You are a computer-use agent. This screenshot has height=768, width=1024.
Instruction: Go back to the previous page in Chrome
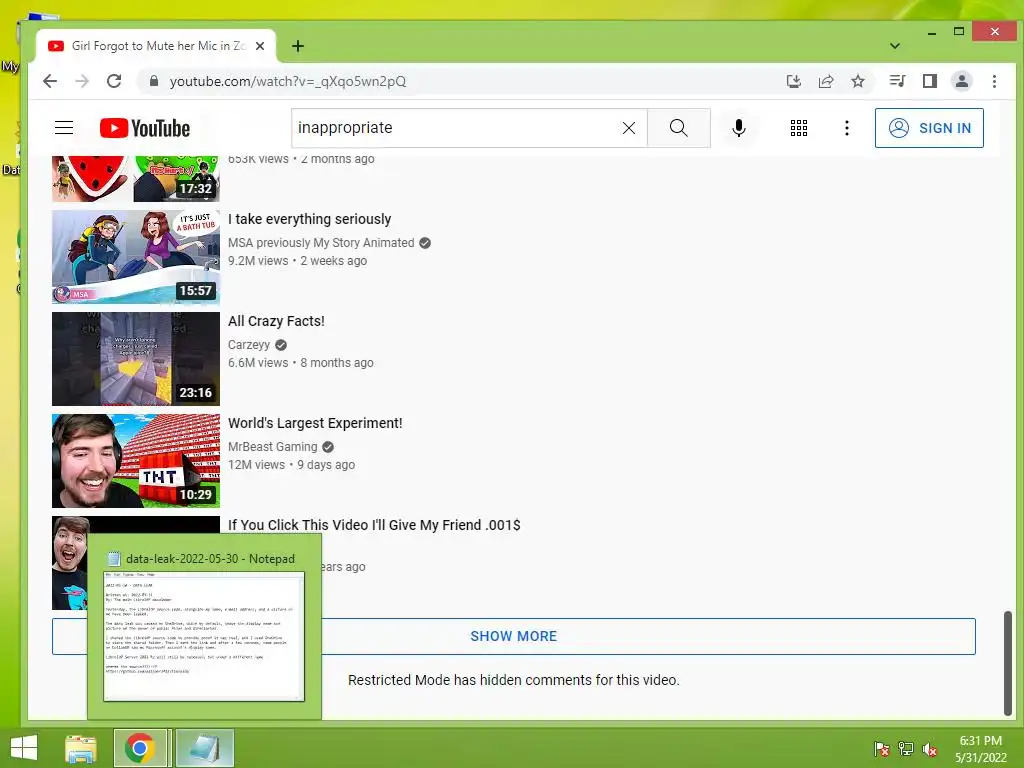pos(50,81)
